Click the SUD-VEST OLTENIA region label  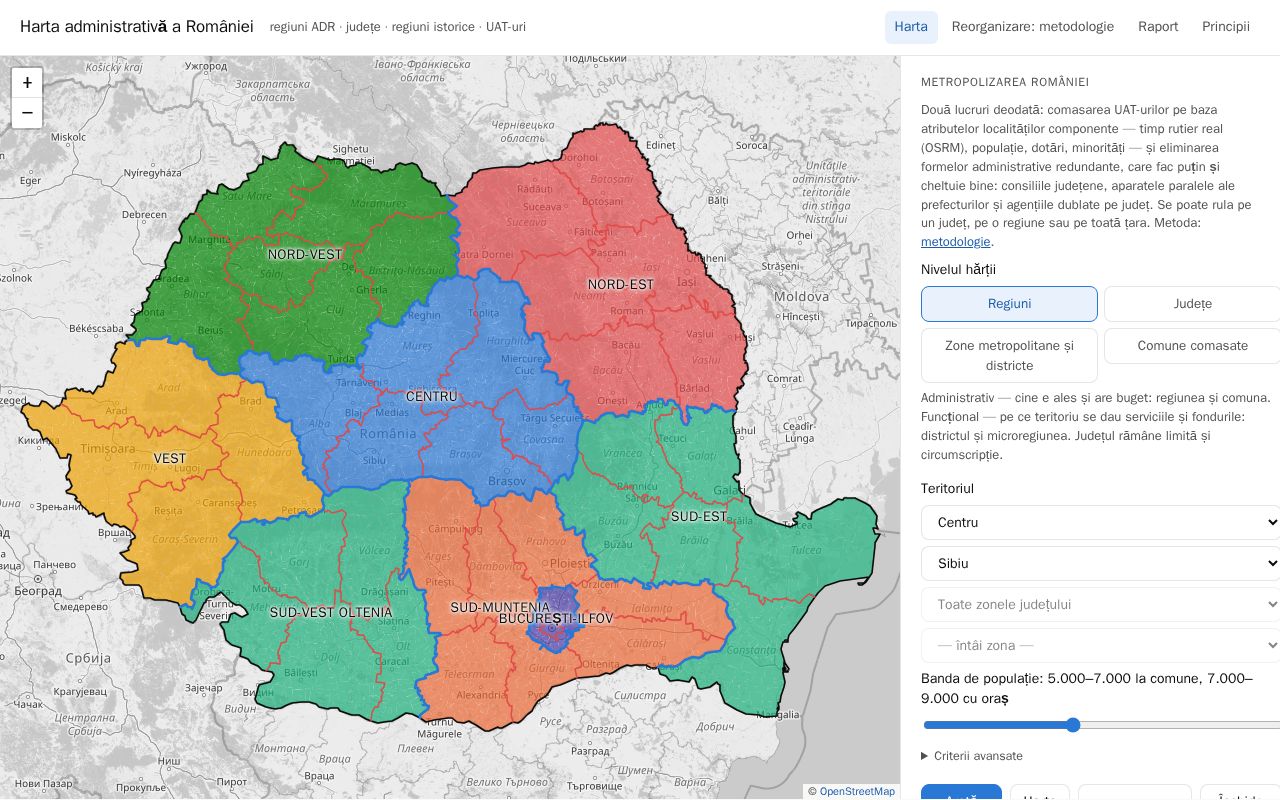[x=330, y=613]
